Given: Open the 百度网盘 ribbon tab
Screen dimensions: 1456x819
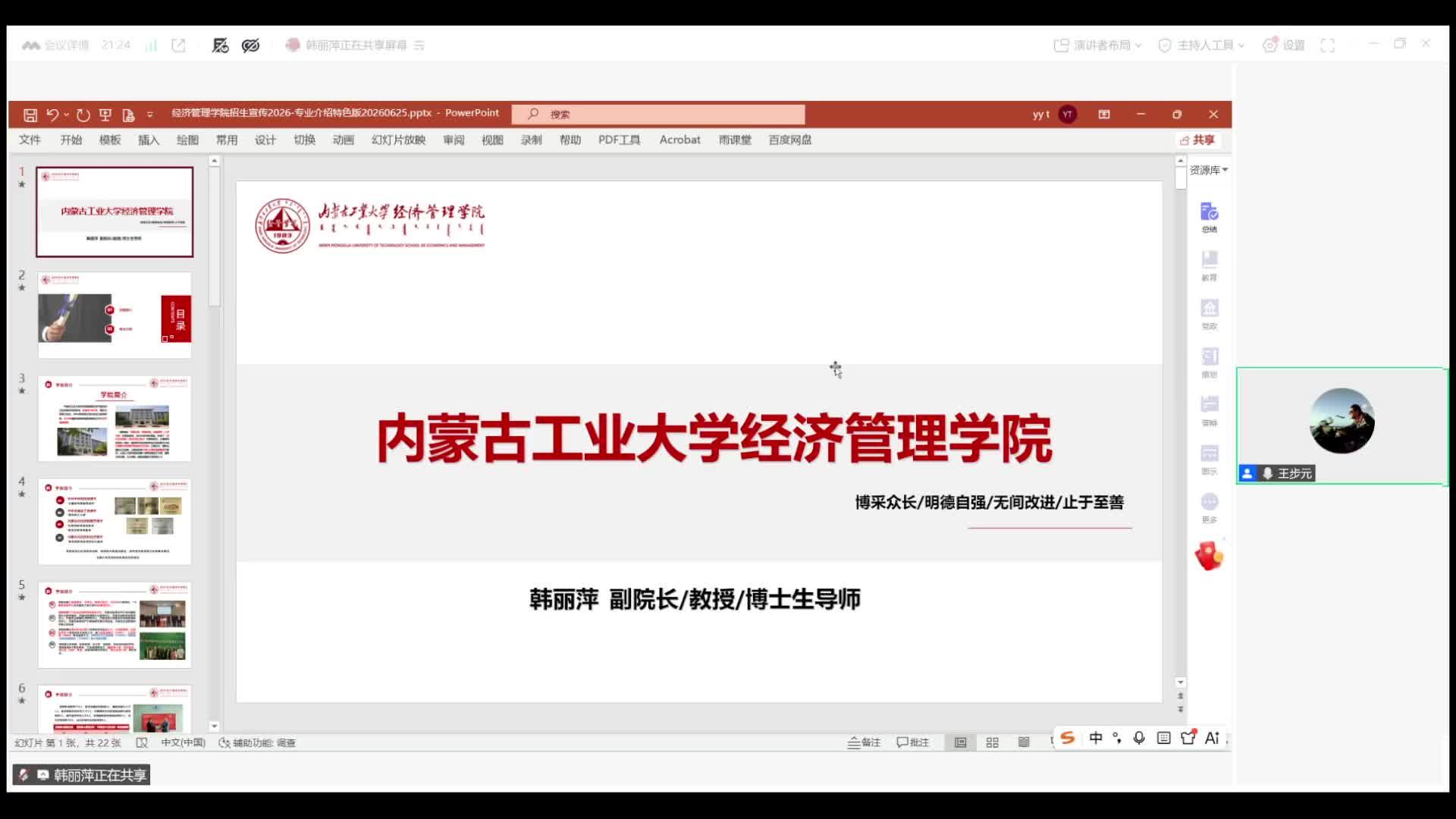Looking at the screenshot, I should [790, 140].
